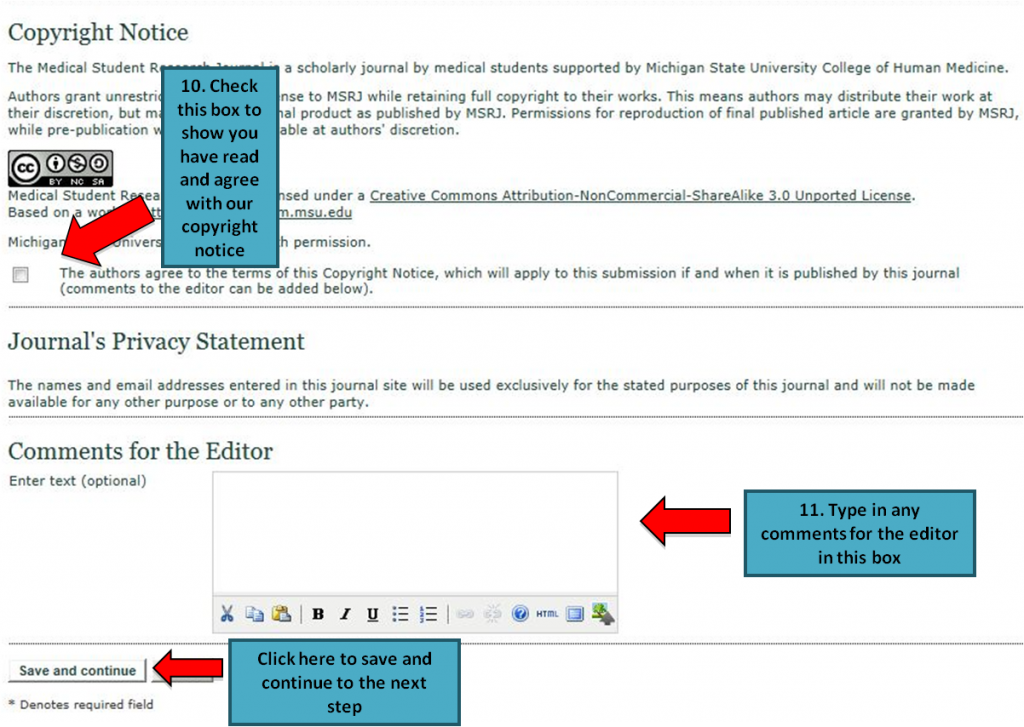Viewport: 1024px width, 727px height.
Task: Click the 'Journal's Privacy Statement' heading
Action: [156, 341]
